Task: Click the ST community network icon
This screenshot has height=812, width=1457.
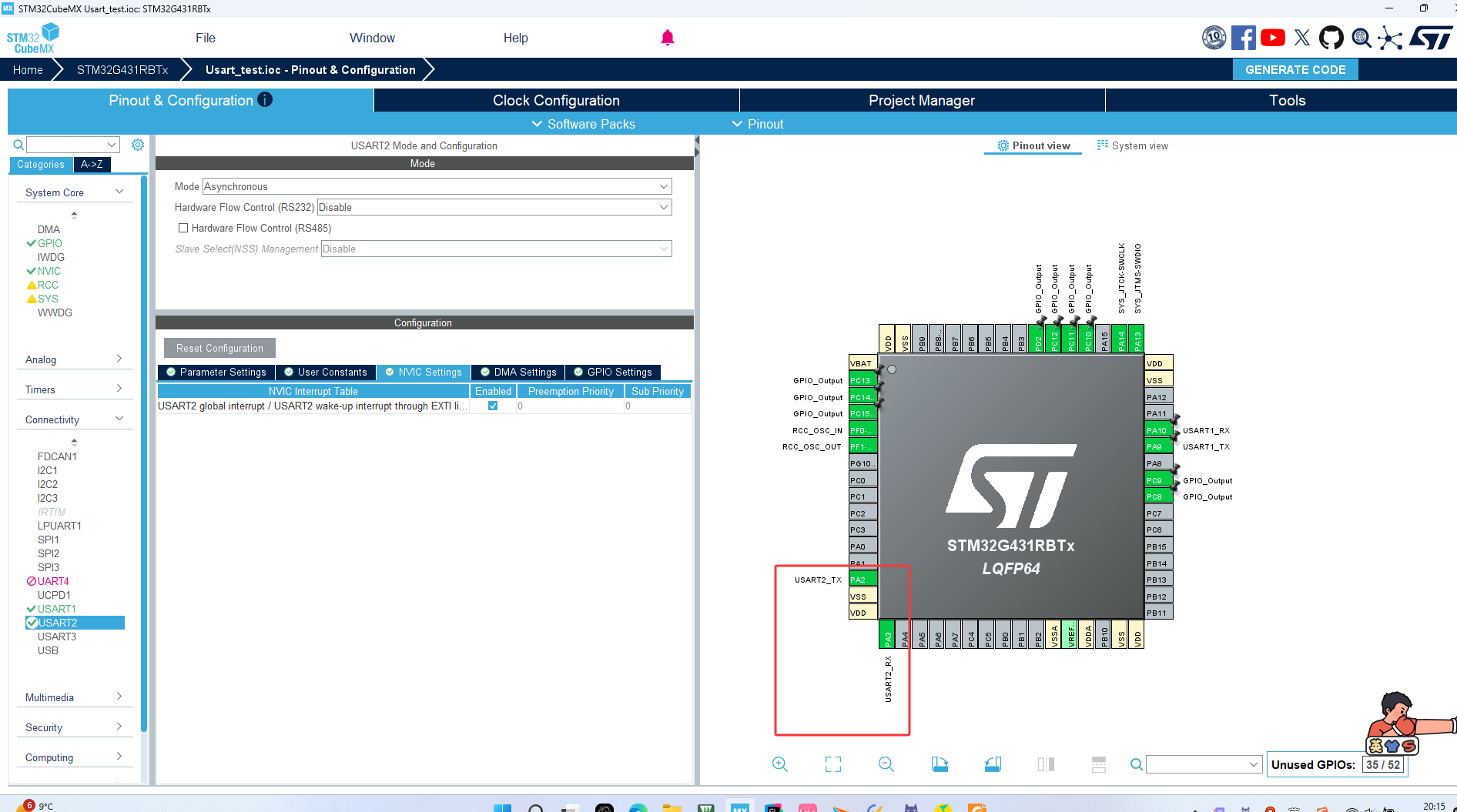Action: [1390, 38]
